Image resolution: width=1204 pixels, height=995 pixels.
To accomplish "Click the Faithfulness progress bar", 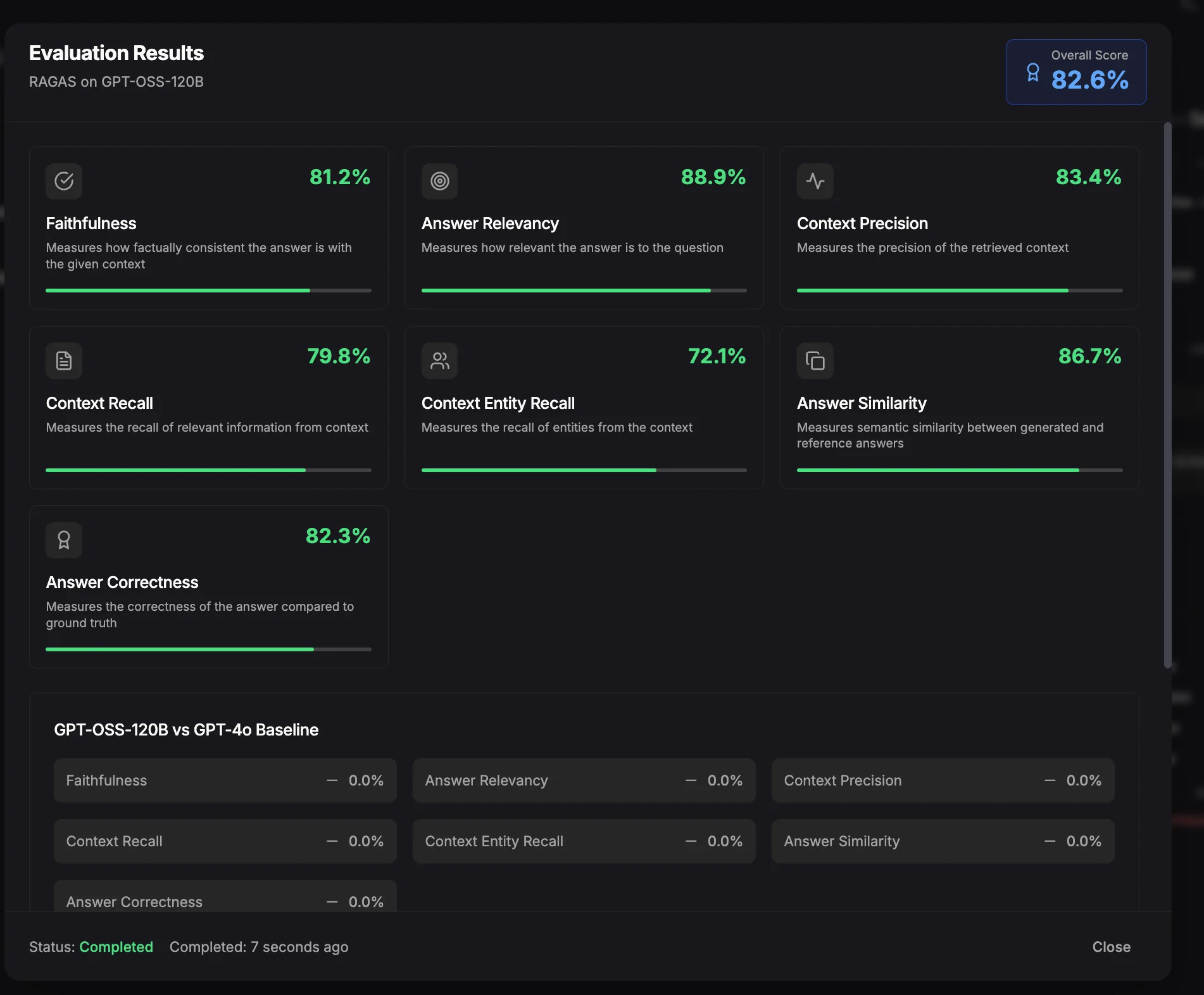I will 208,291.
